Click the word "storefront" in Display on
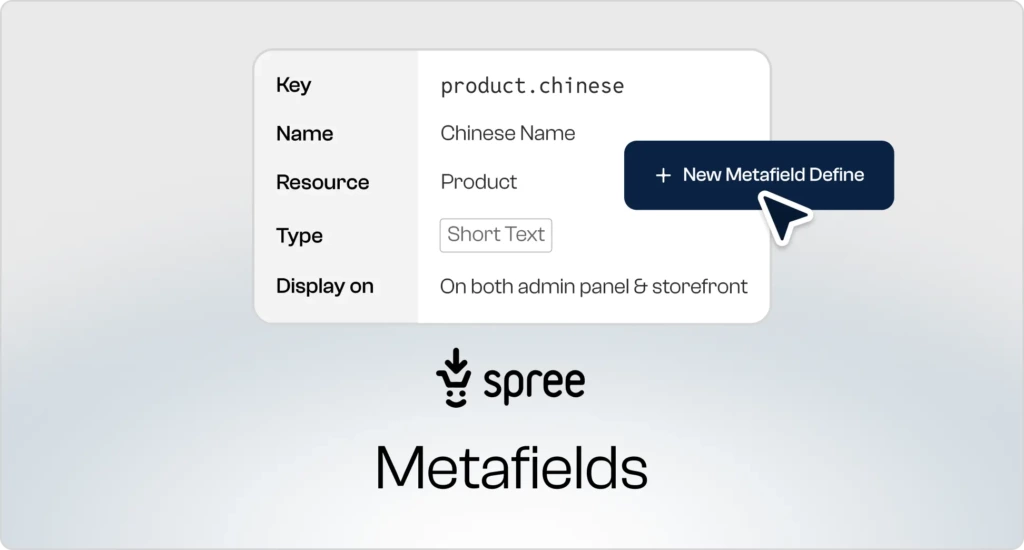Image resolution: width=1024 pixels, height=550 pixels. [699, 287]
